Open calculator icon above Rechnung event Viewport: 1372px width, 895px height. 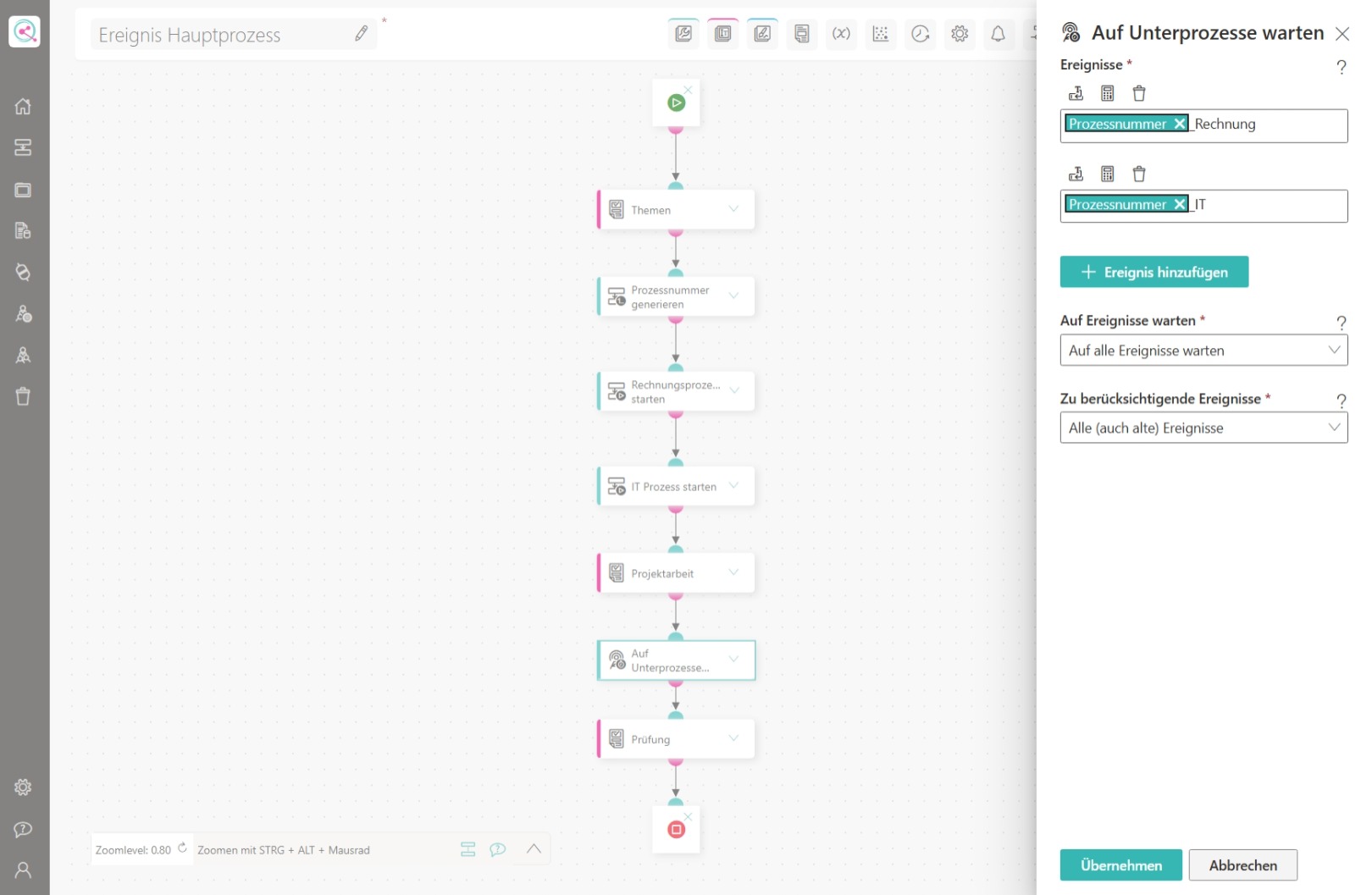(x=1108, y=93)
